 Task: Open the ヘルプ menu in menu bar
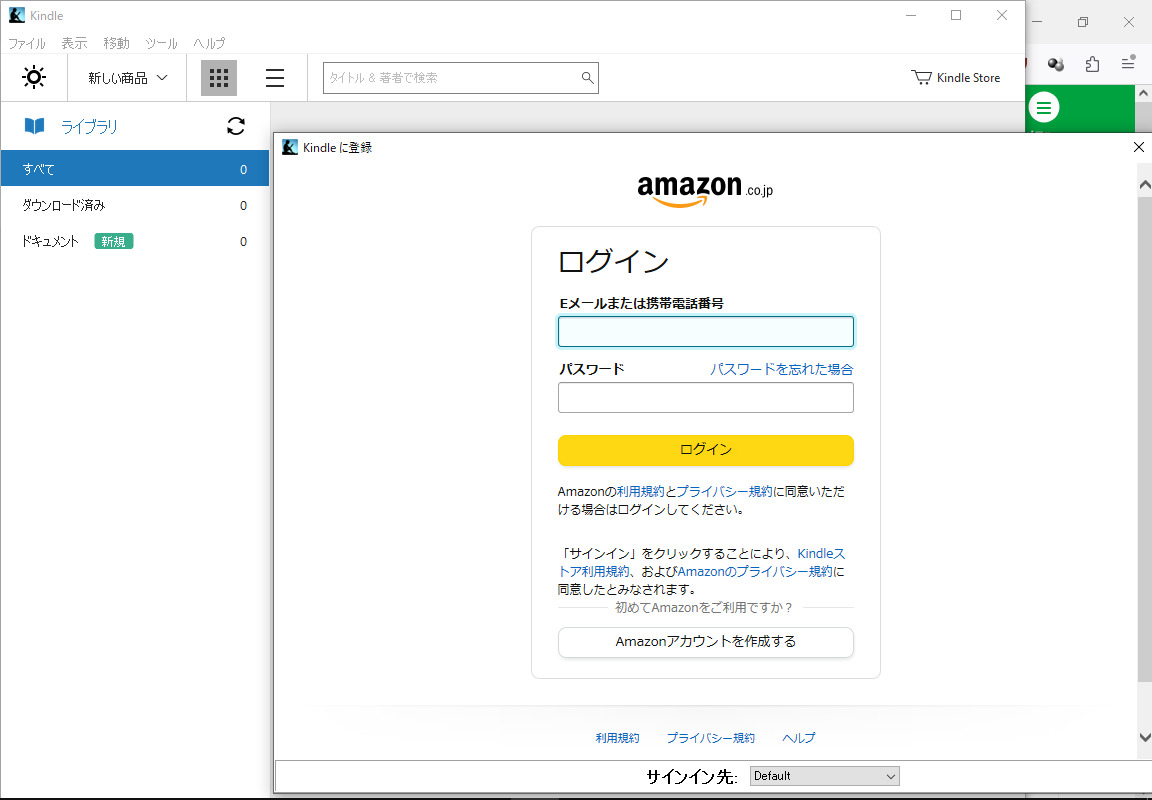point(209,43)
